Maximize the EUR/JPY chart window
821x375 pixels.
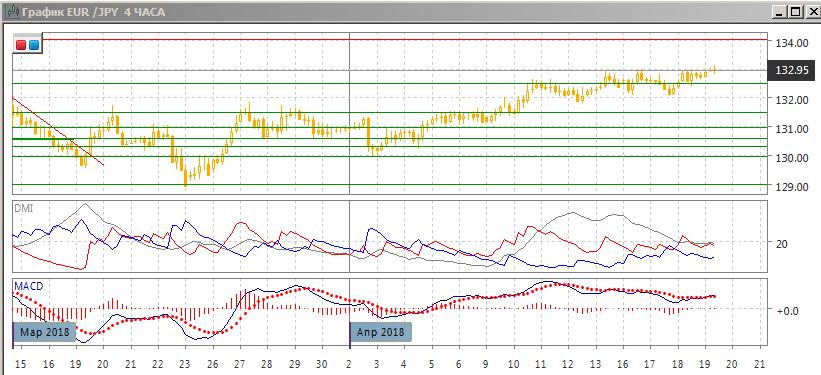(x=795, y=12)
